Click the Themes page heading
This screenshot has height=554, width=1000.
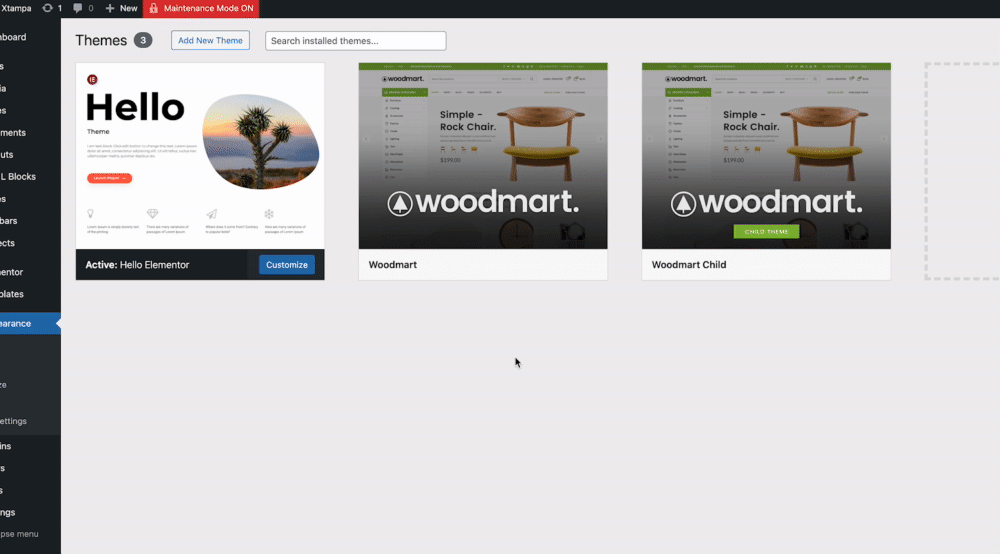tap(101, 40)
